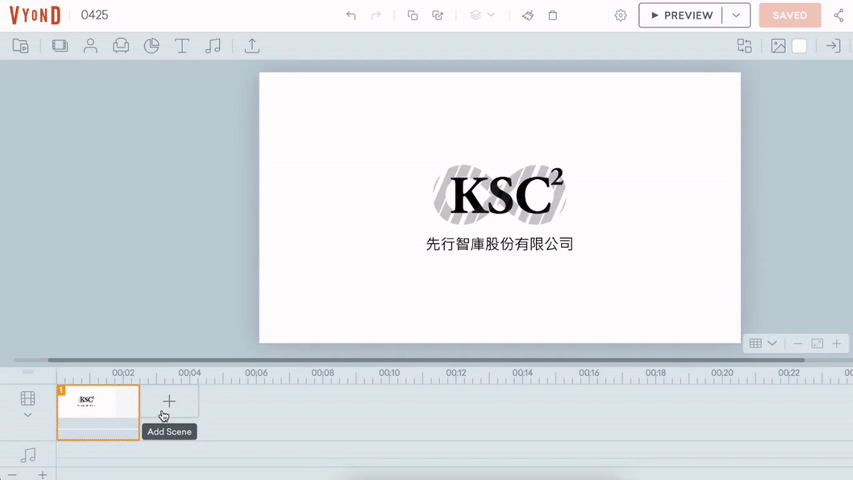The image size is (853, 480).
Task: Redo the last action
Action: click(376, 15)
